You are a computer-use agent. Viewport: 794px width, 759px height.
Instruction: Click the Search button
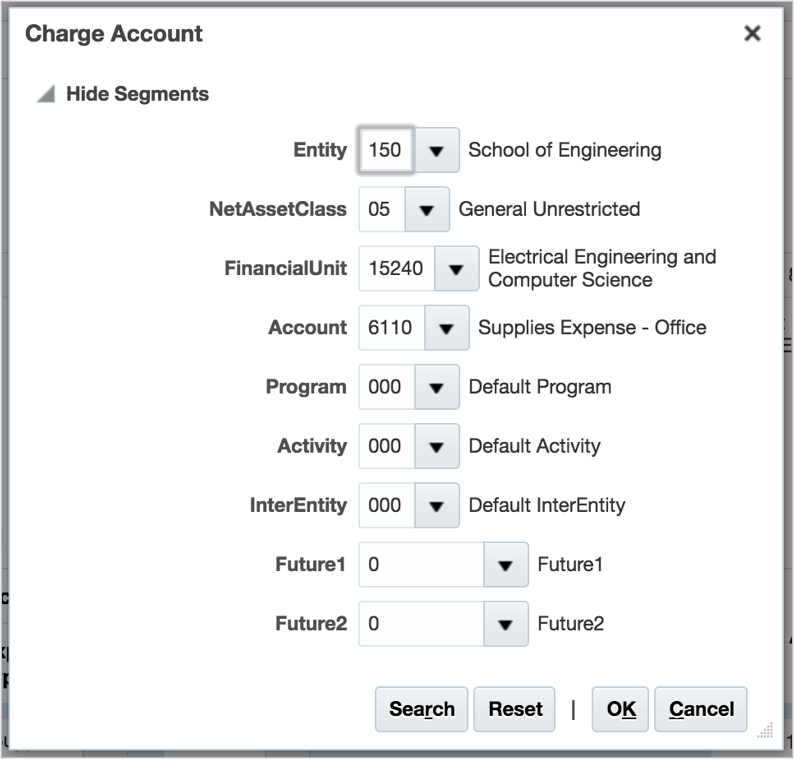421,709
